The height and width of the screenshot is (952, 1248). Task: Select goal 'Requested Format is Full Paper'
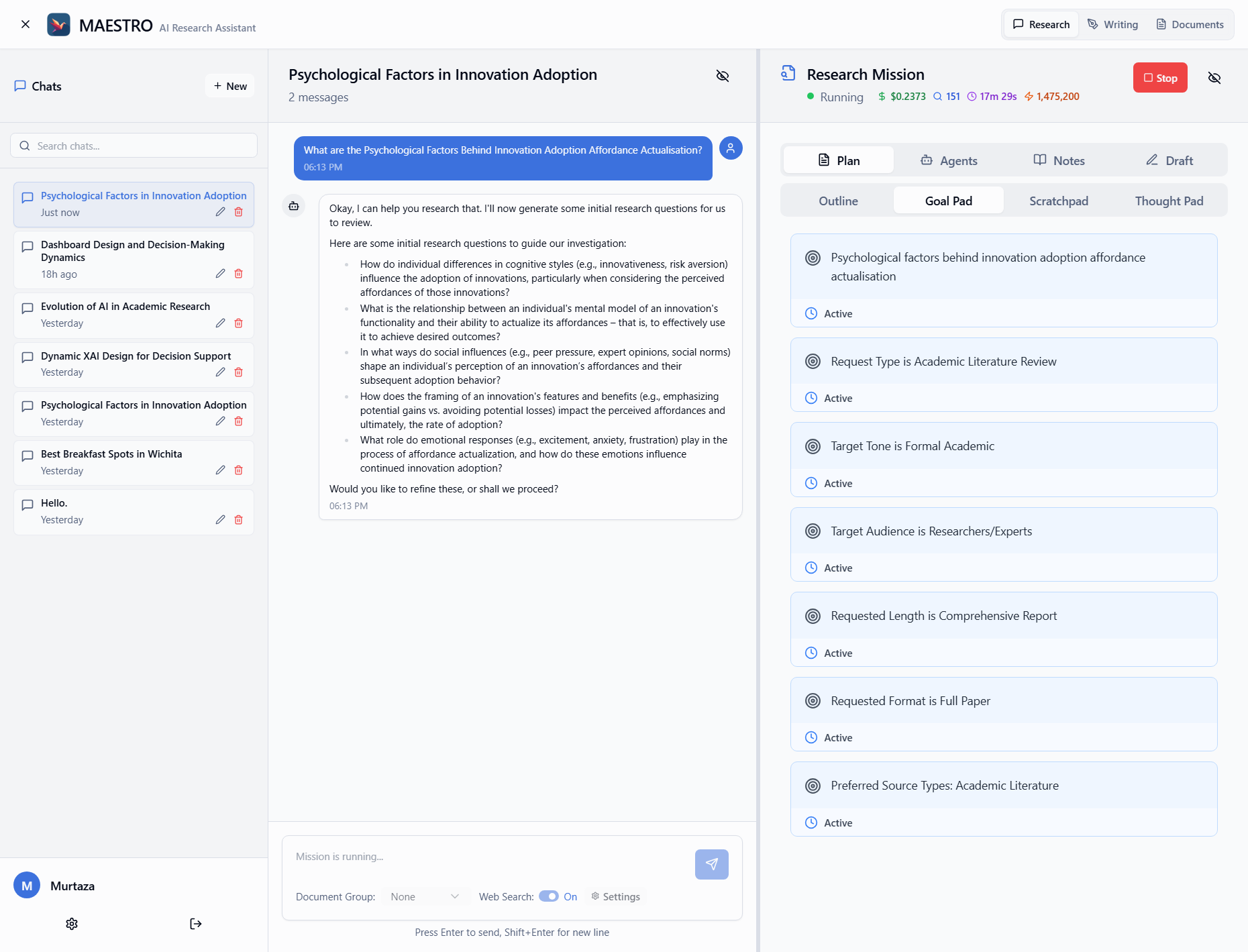(x=1004, y=714)
